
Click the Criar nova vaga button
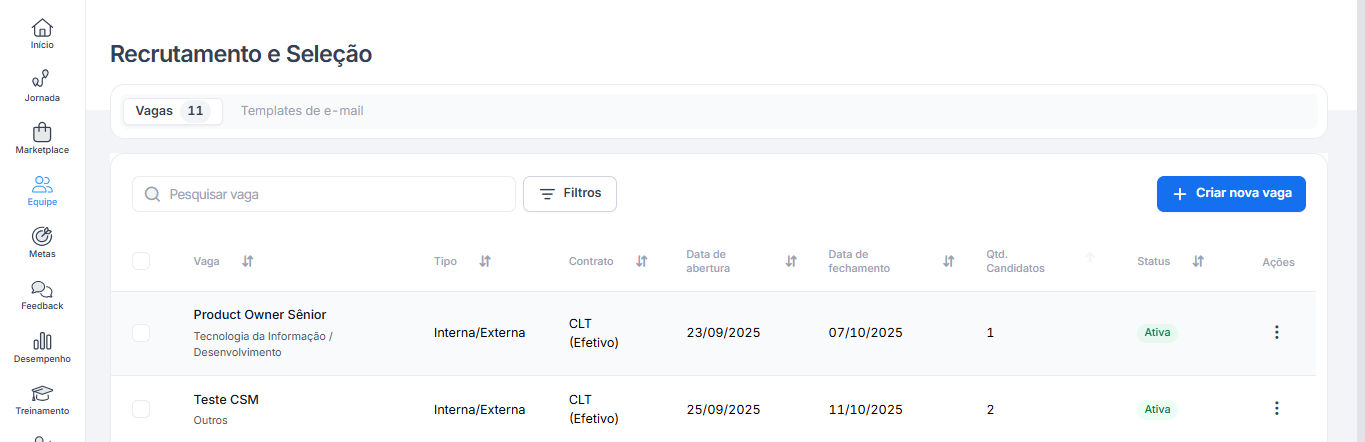1231,194
